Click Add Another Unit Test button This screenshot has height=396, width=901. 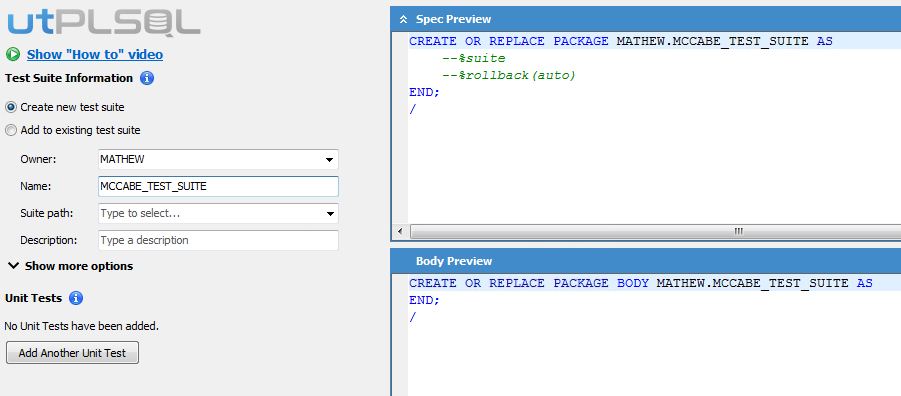pos(72,353)
